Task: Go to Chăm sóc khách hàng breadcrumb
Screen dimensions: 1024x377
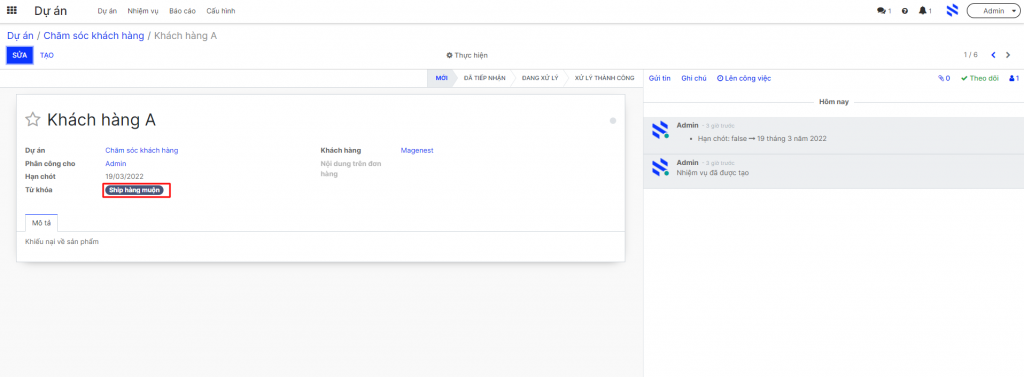Action: (94, 36)
